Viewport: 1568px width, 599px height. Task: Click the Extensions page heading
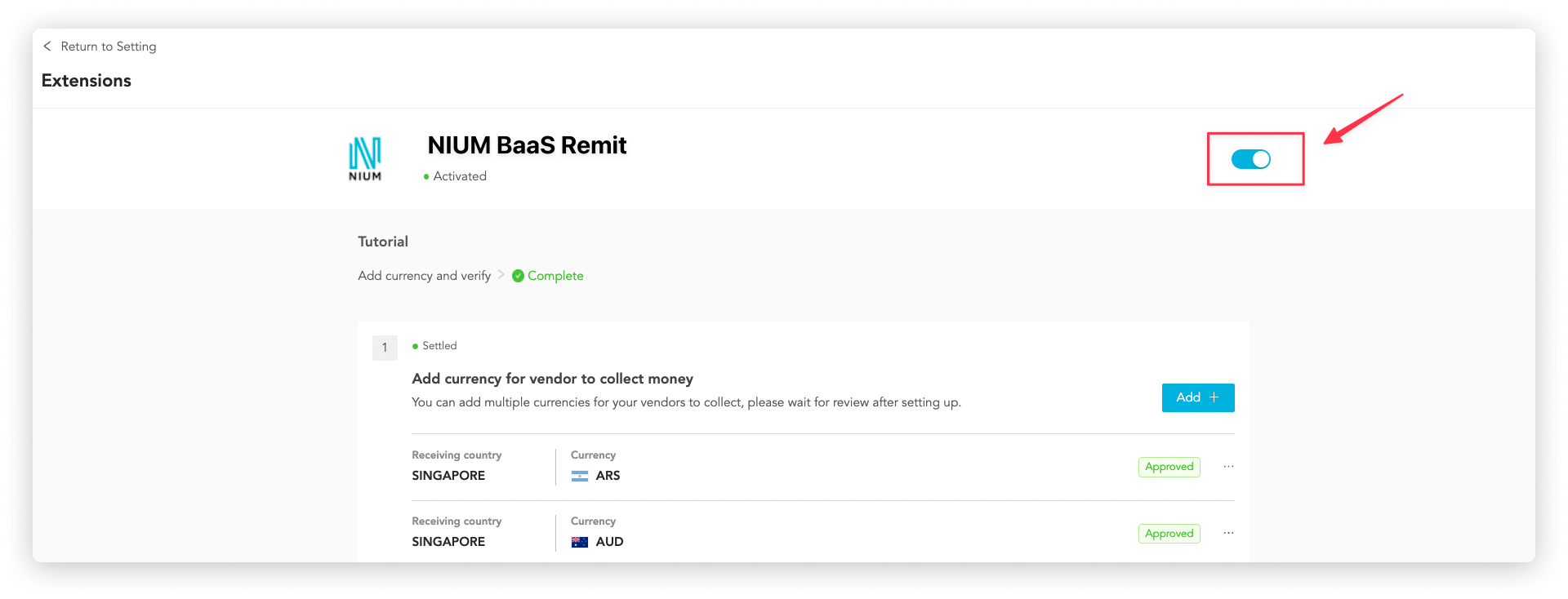87,81
